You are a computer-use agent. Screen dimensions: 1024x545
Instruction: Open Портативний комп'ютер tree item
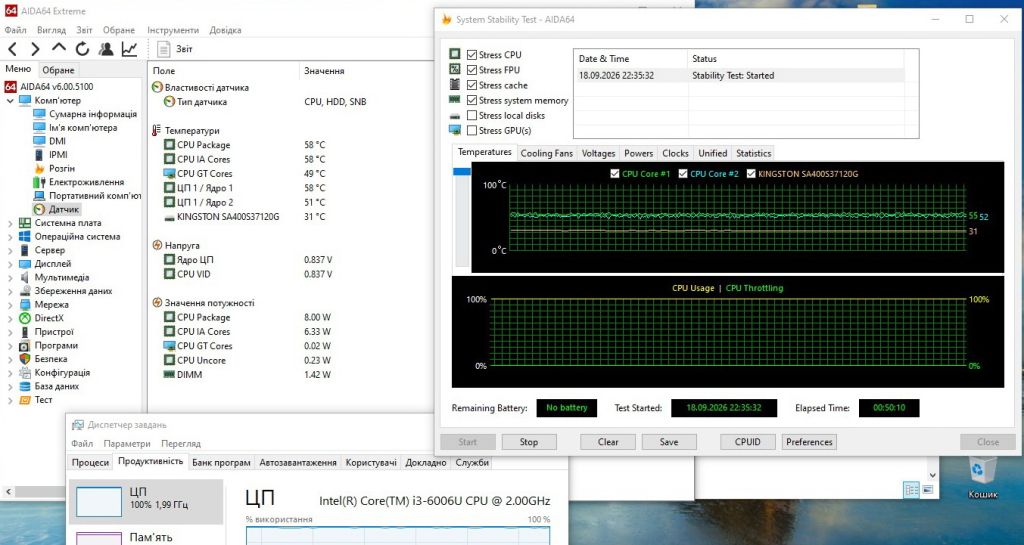click(x=95, y=196)
